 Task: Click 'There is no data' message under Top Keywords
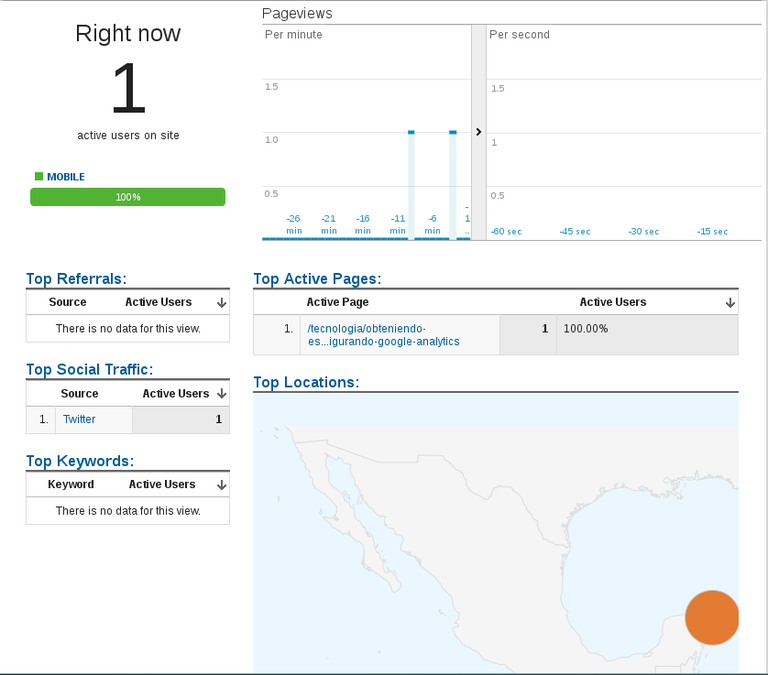pyautogui.click(x=128, y=510)
